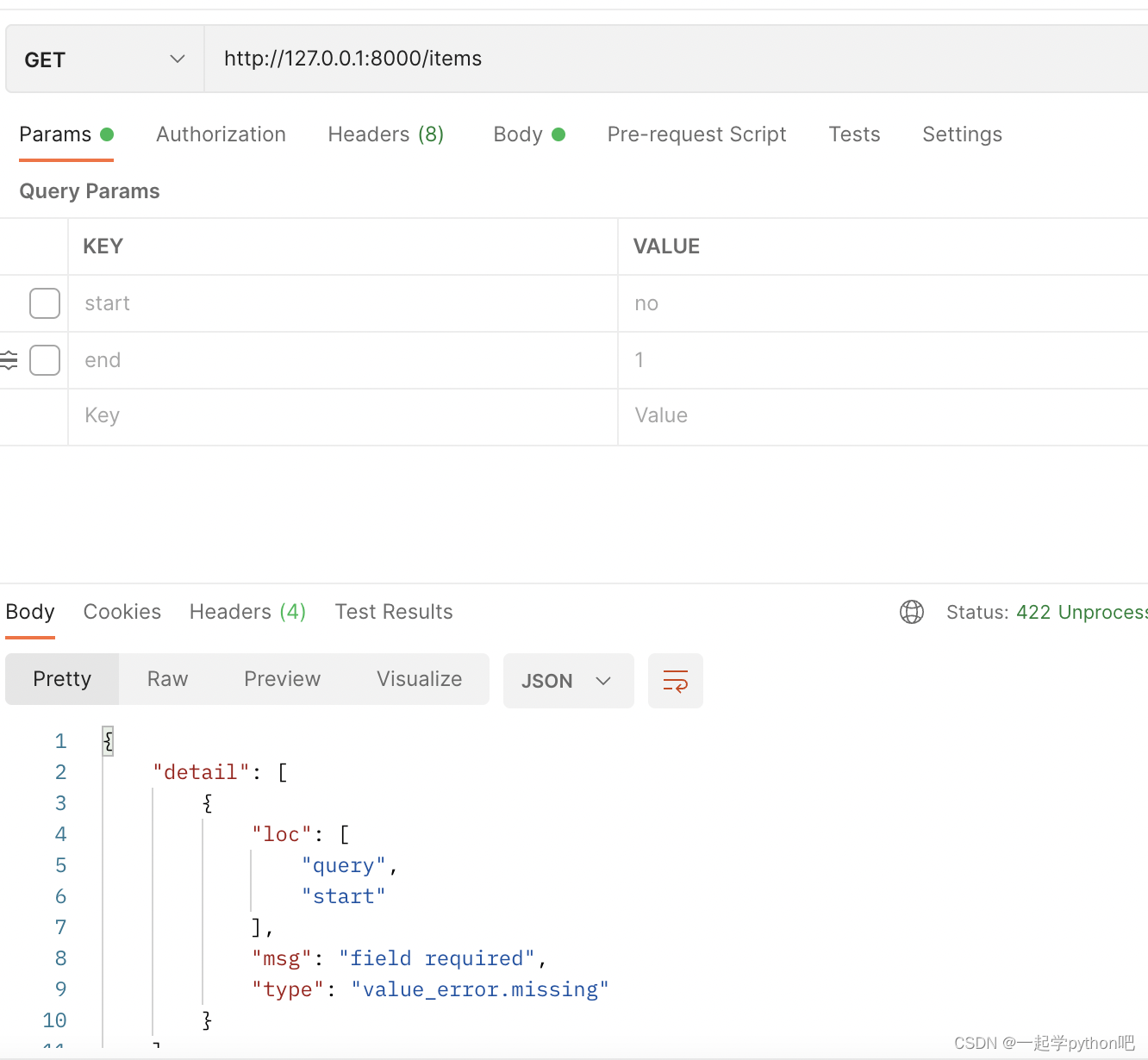Click the Query Params heading

[90, 191]
